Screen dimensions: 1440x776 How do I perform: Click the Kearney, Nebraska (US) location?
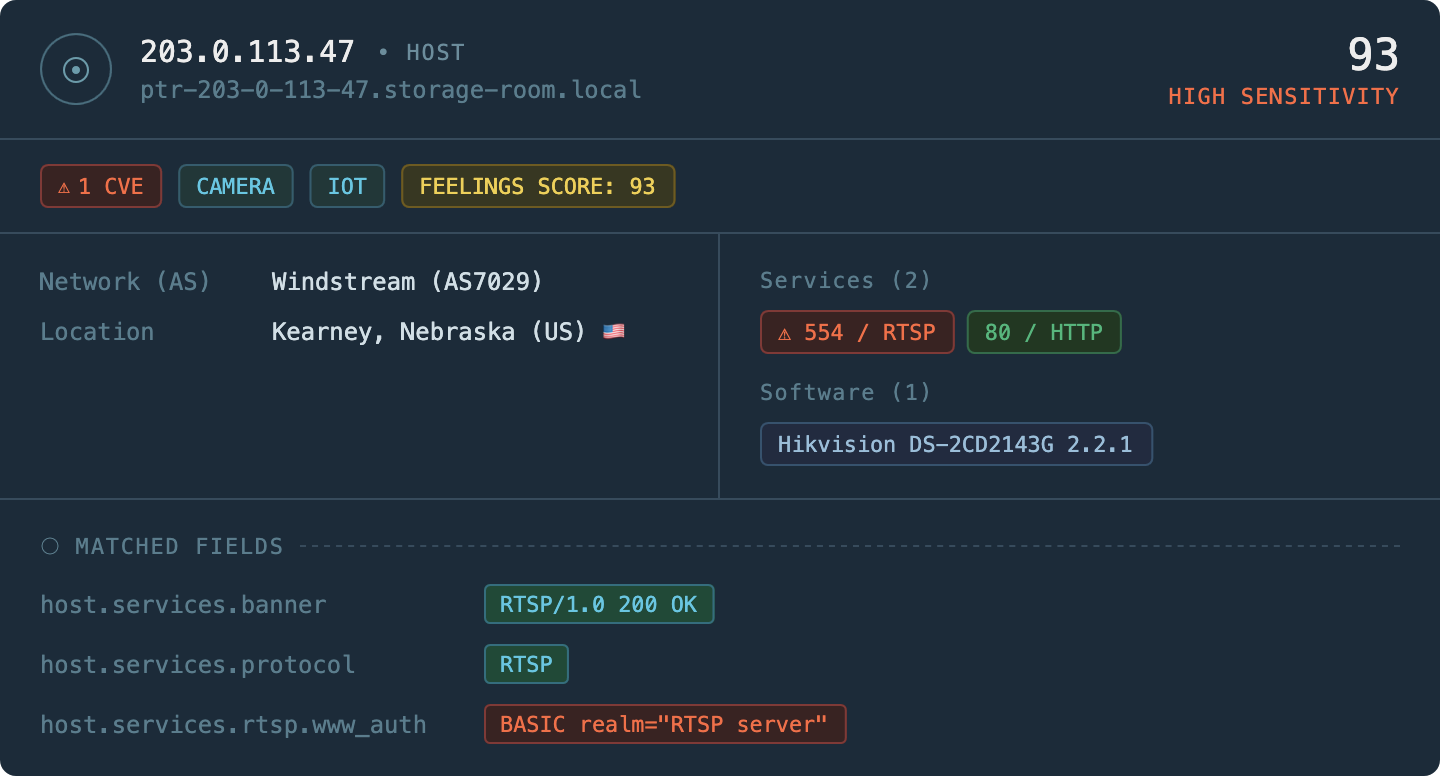pyautogui.click(x=428, y=332)
